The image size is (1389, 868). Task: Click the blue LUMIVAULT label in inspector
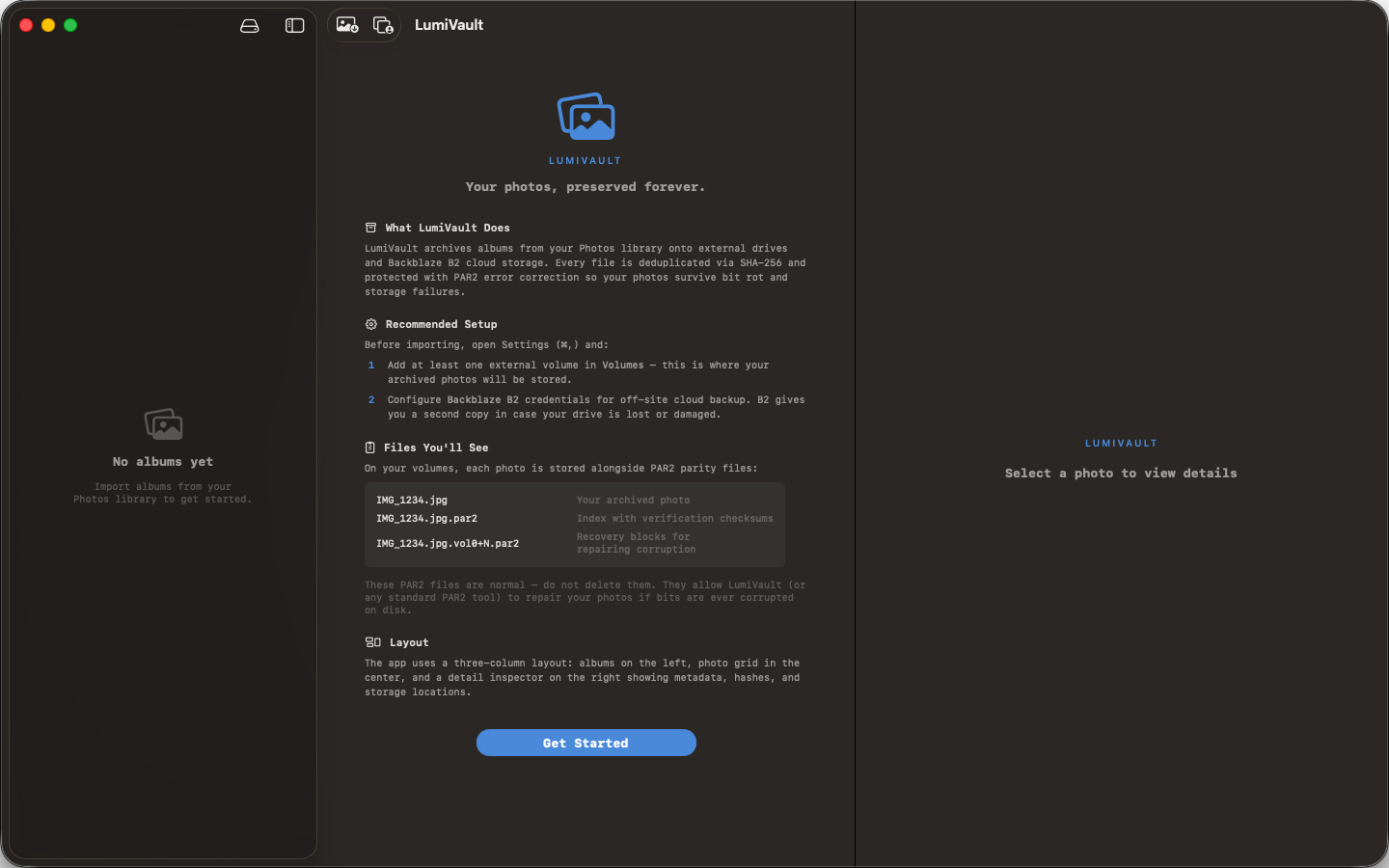[x=1121, y=444]
